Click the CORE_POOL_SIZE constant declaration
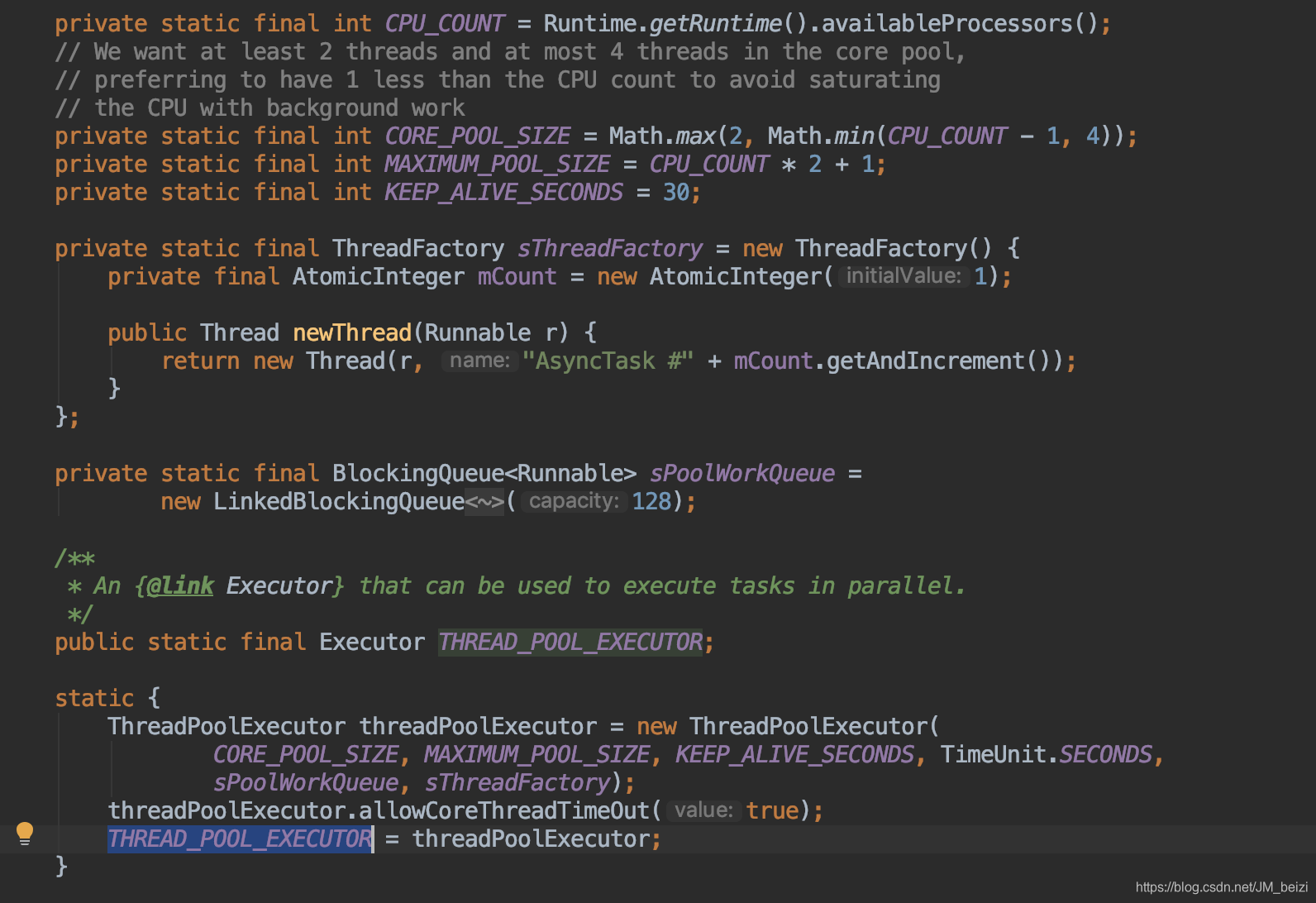This screenshot has height=903, width=1316. 478,136
